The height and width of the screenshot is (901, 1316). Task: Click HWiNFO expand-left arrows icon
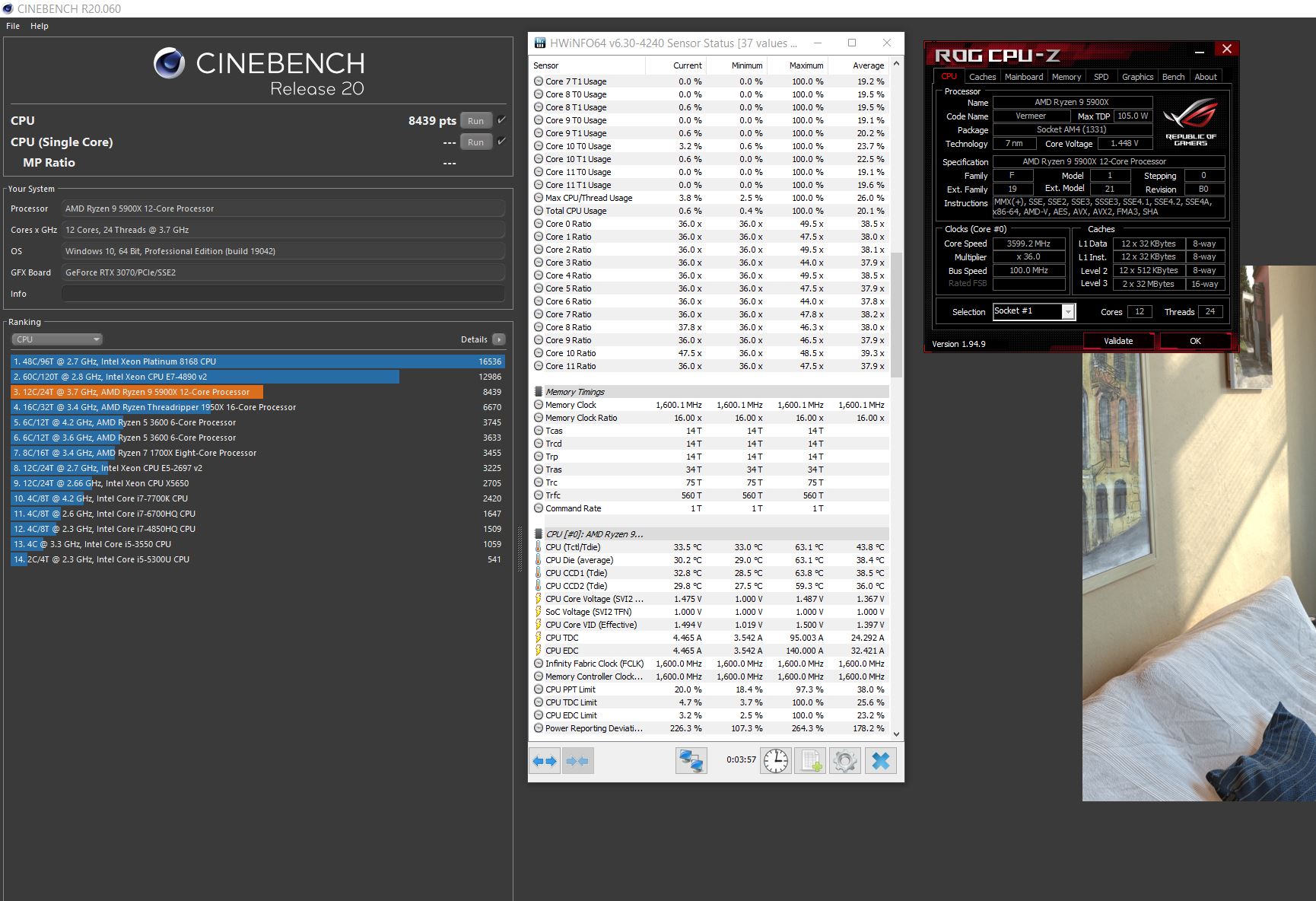pos(545,760)
